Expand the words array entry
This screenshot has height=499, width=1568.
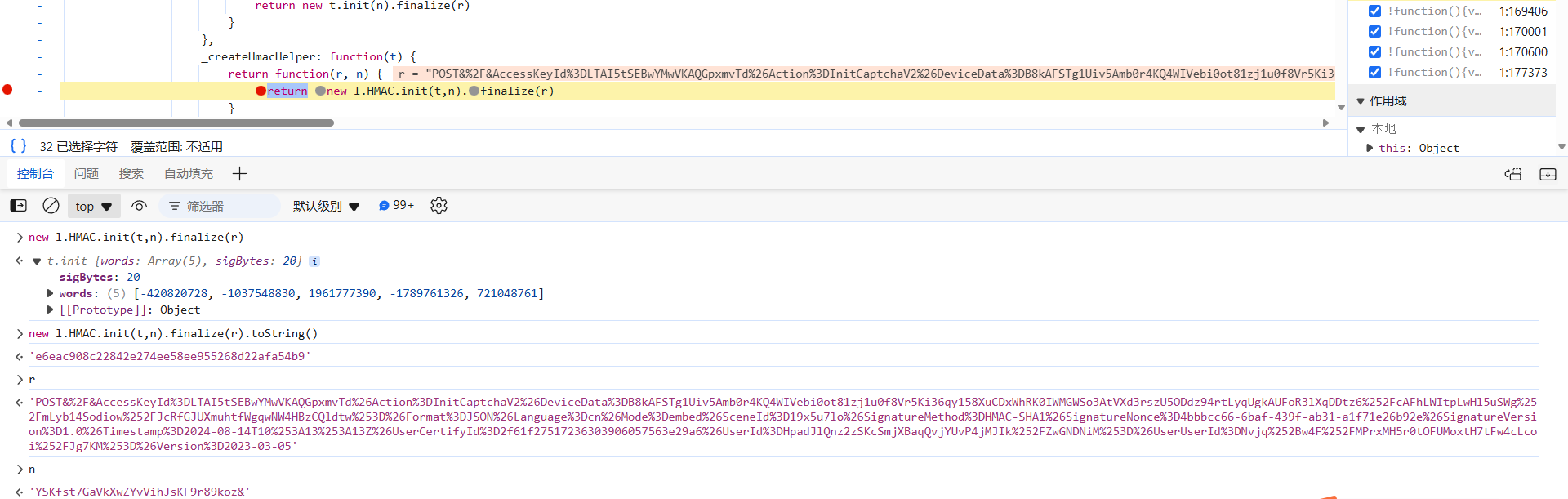50,293
